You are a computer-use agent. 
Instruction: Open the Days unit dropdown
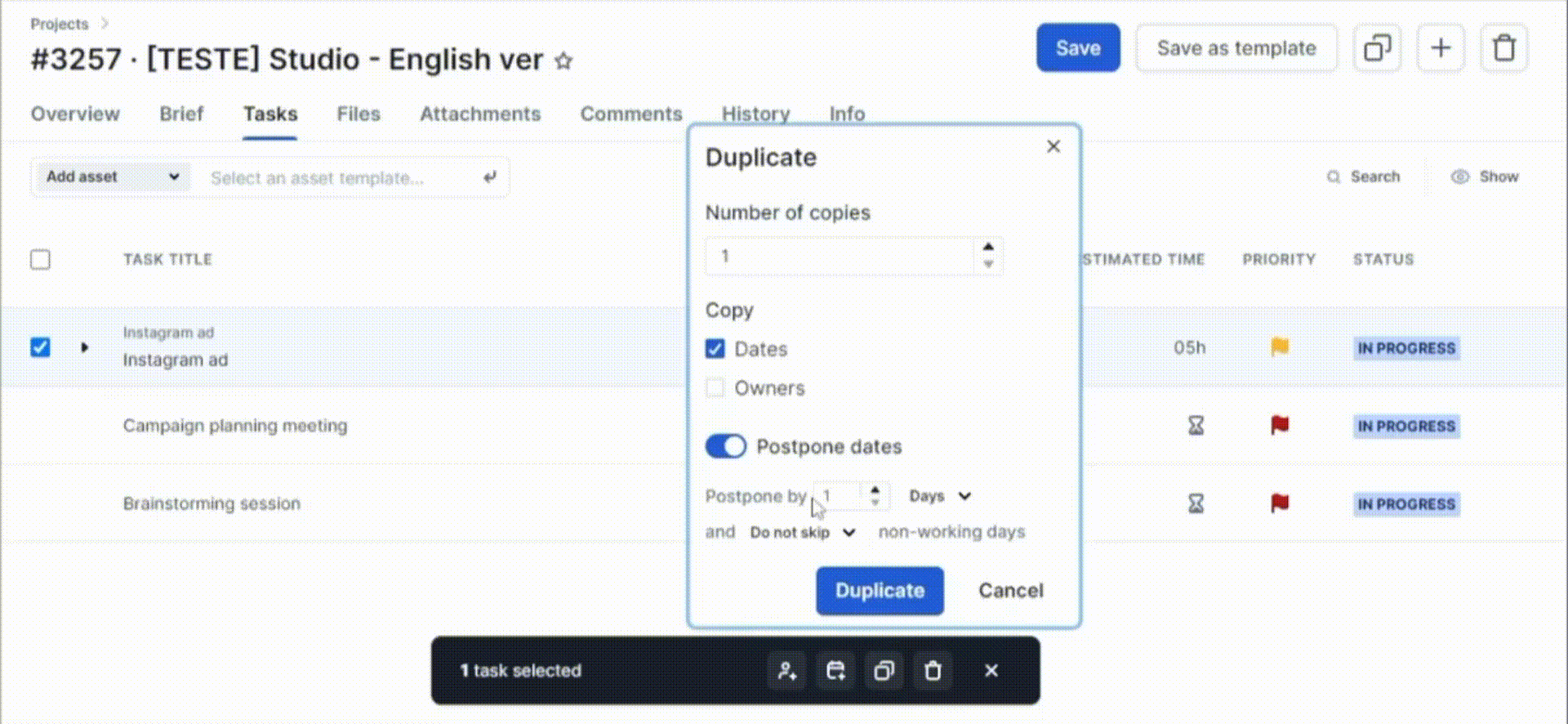[x=939, y=496]
